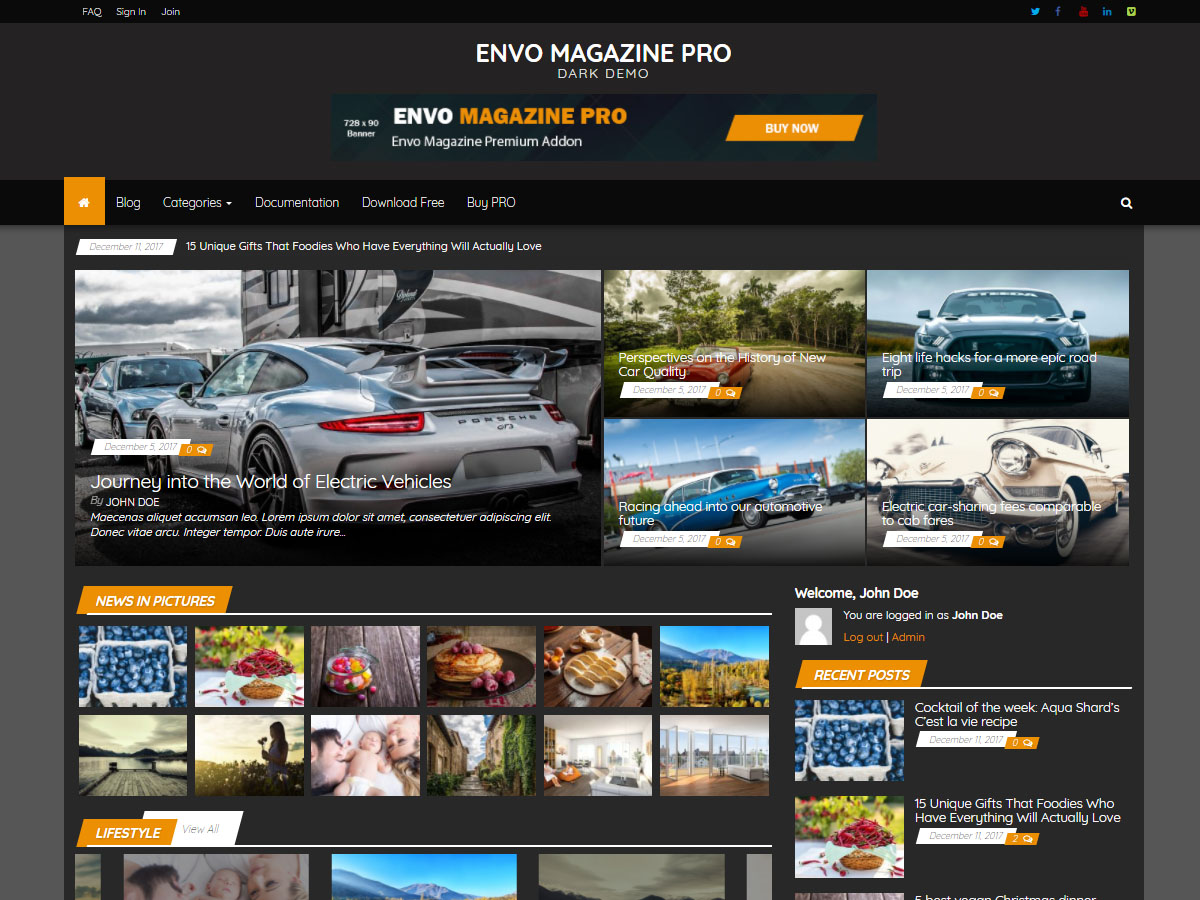Open sidebar title 15 Unique Gifts That Foodies
The width and height of the screenshot is (1200, 900).
[1017, 810]
